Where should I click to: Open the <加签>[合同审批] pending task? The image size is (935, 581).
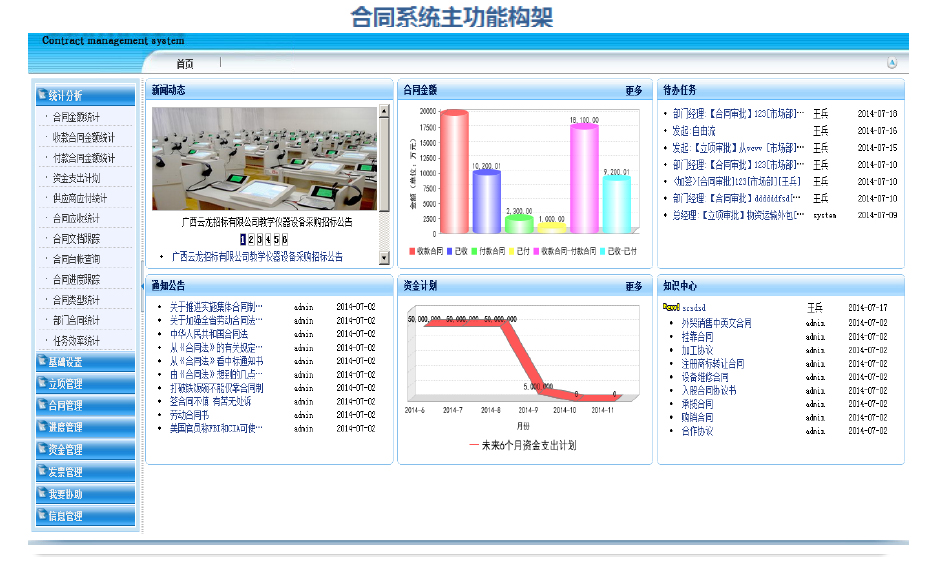pyautogui.click(x=736, y=181)
